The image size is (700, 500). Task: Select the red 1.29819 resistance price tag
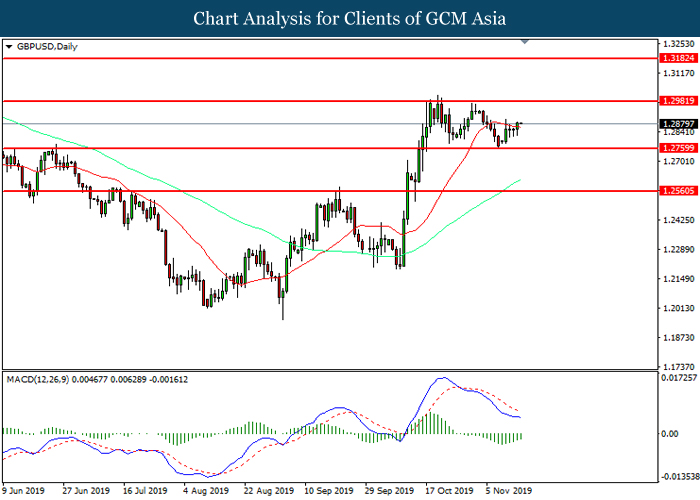click(678, 101)
